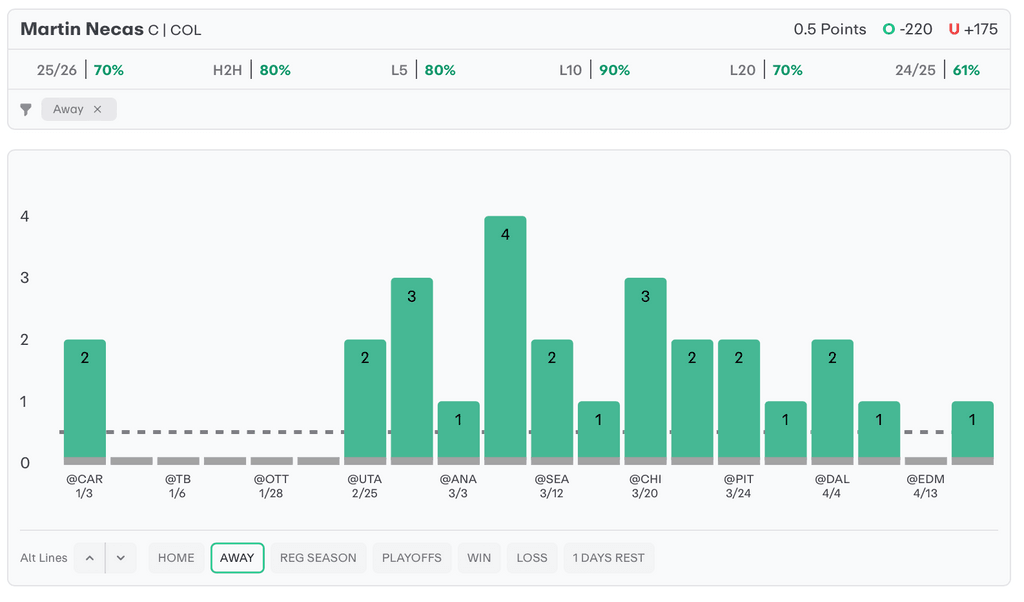1024x602 pixels.
Task: Select the H2H hit rate tab
Action: point(251,71)
